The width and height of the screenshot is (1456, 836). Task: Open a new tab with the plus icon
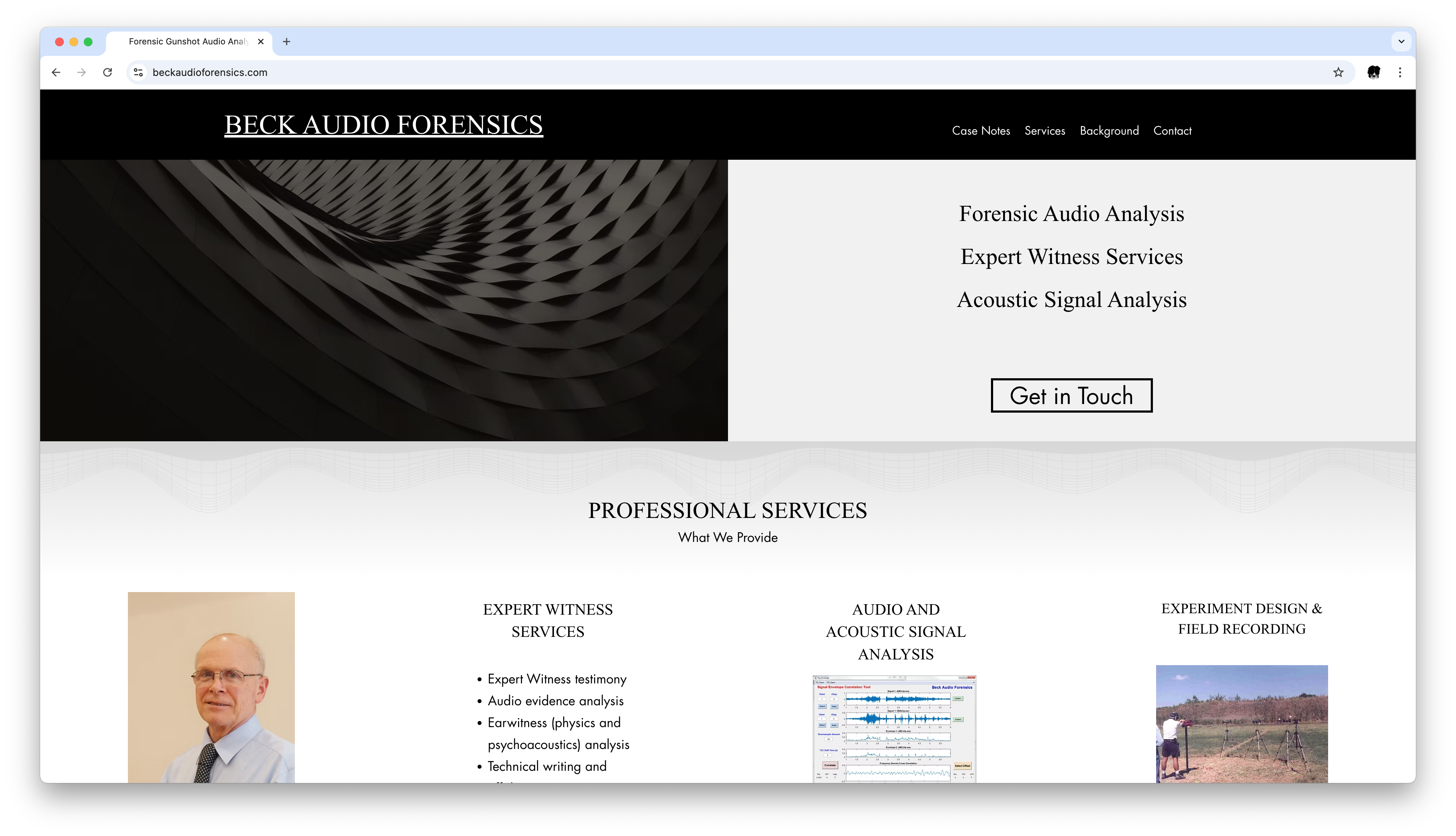pos(287,41)
